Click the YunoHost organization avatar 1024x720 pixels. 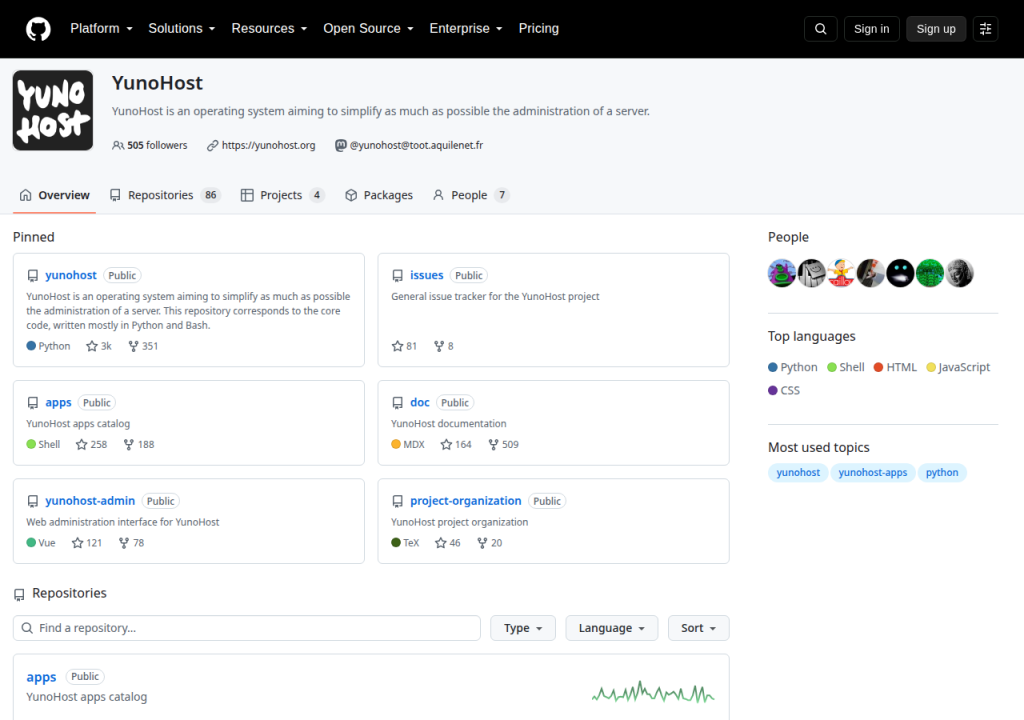[x=53, y=110]
